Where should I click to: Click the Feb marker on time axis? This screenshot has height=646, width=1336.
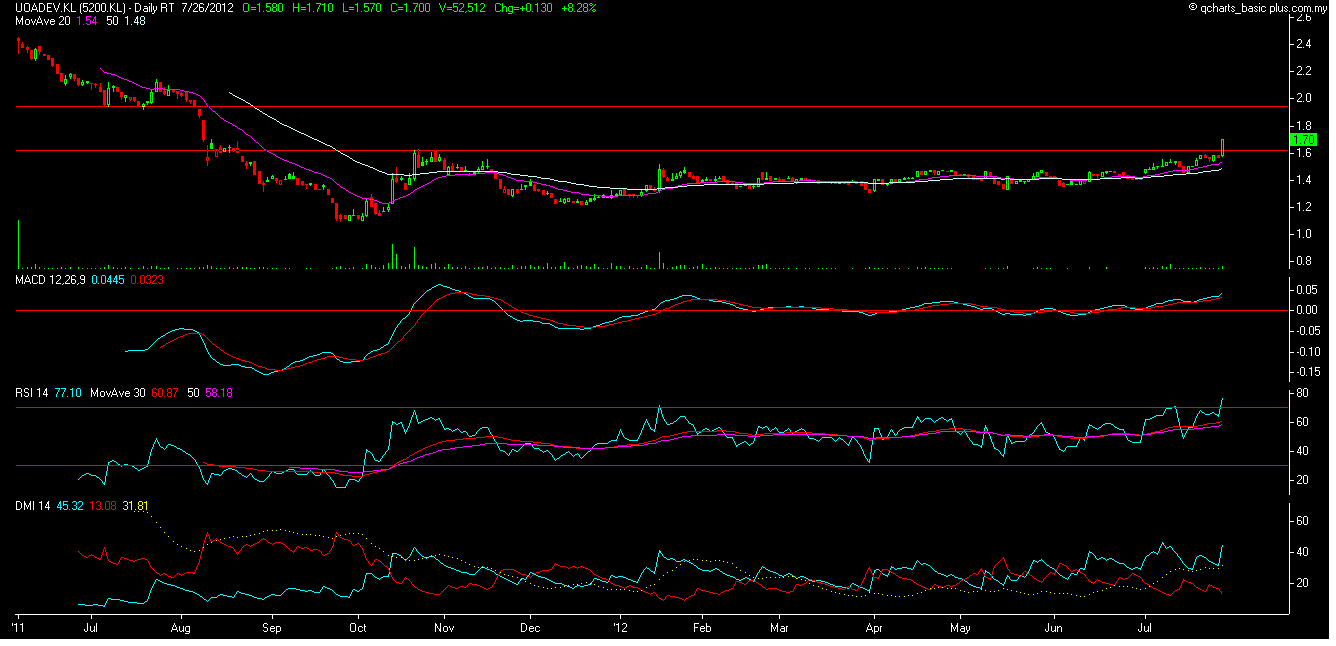702,628
